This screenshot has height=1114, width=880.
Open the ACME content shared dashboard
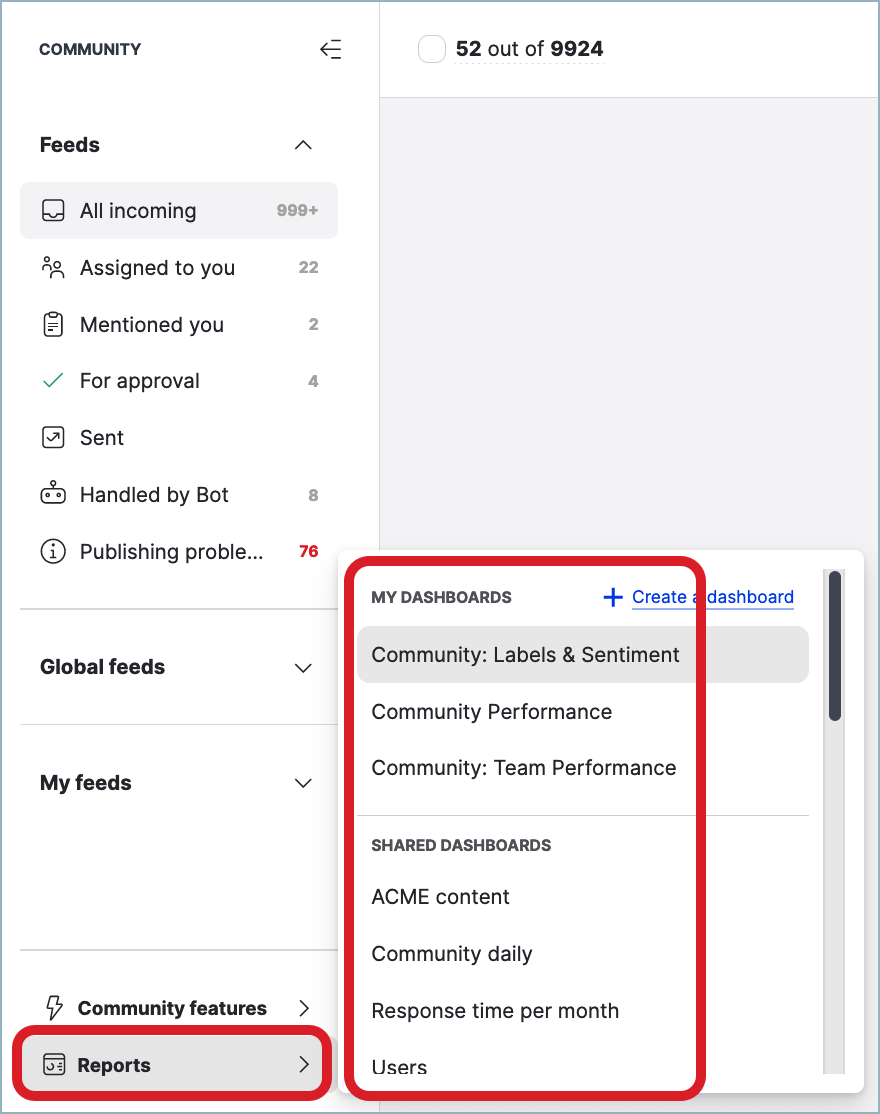(x=440, y=897)
